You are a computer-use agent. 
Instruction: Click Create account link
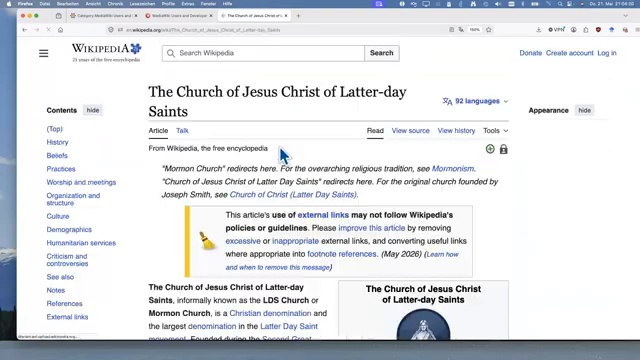(569, 53)
